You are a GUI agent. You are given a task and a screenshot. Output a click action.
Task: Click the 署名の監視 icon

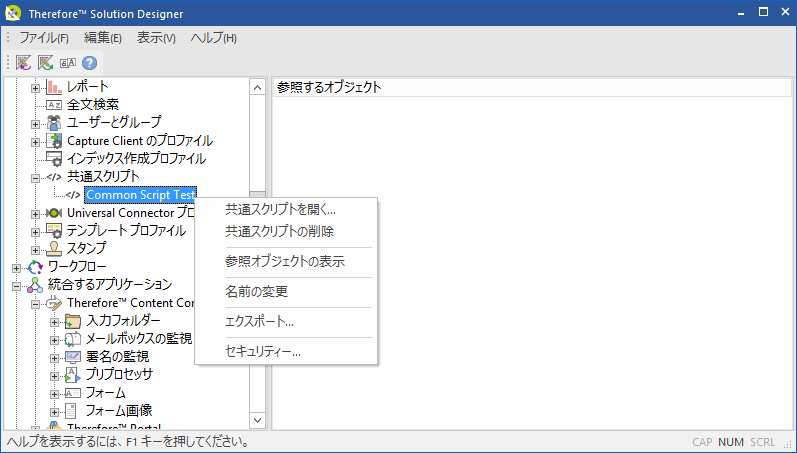click(73, 357)
